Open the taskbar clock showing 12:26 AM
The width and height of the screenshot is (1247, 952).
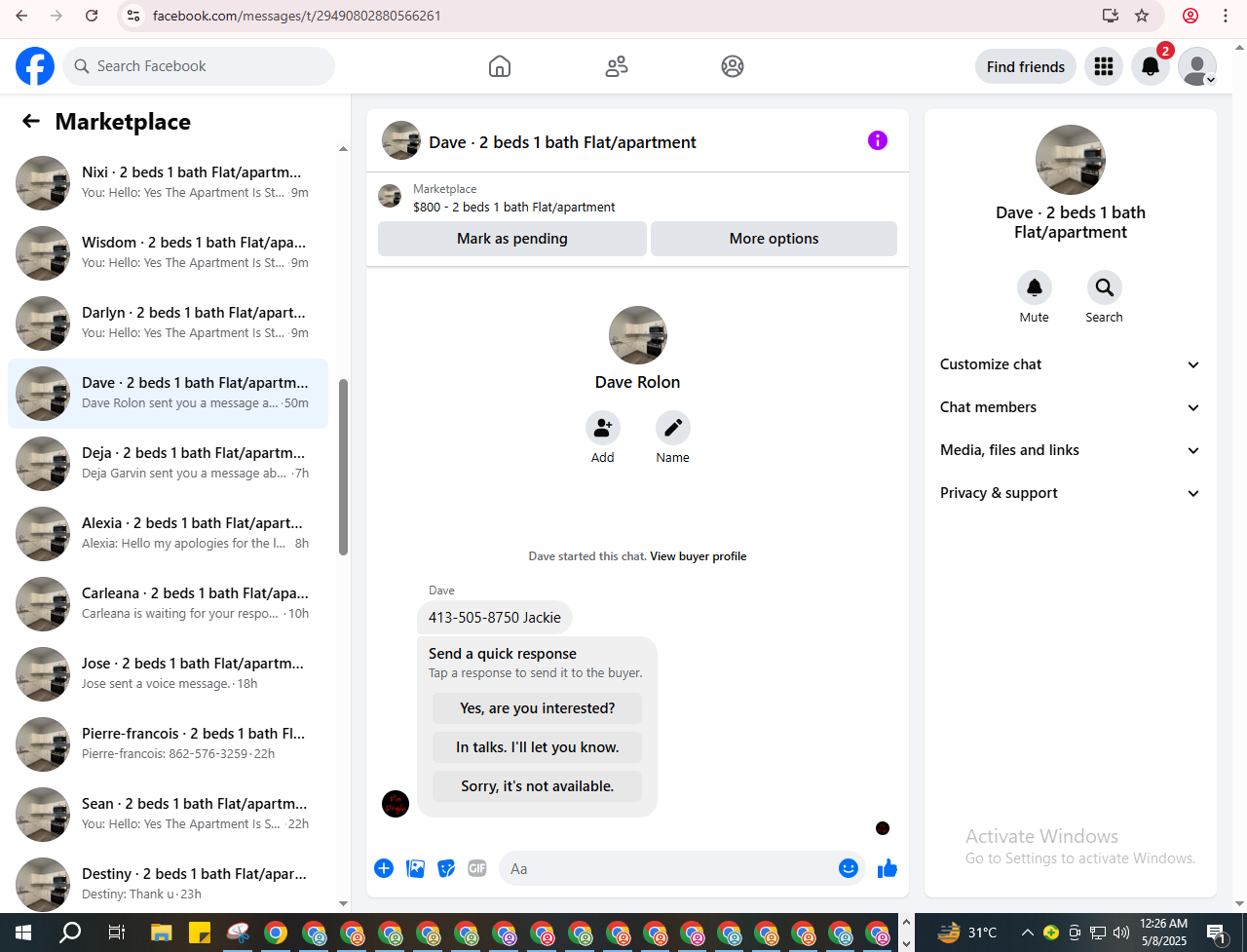1164,933
